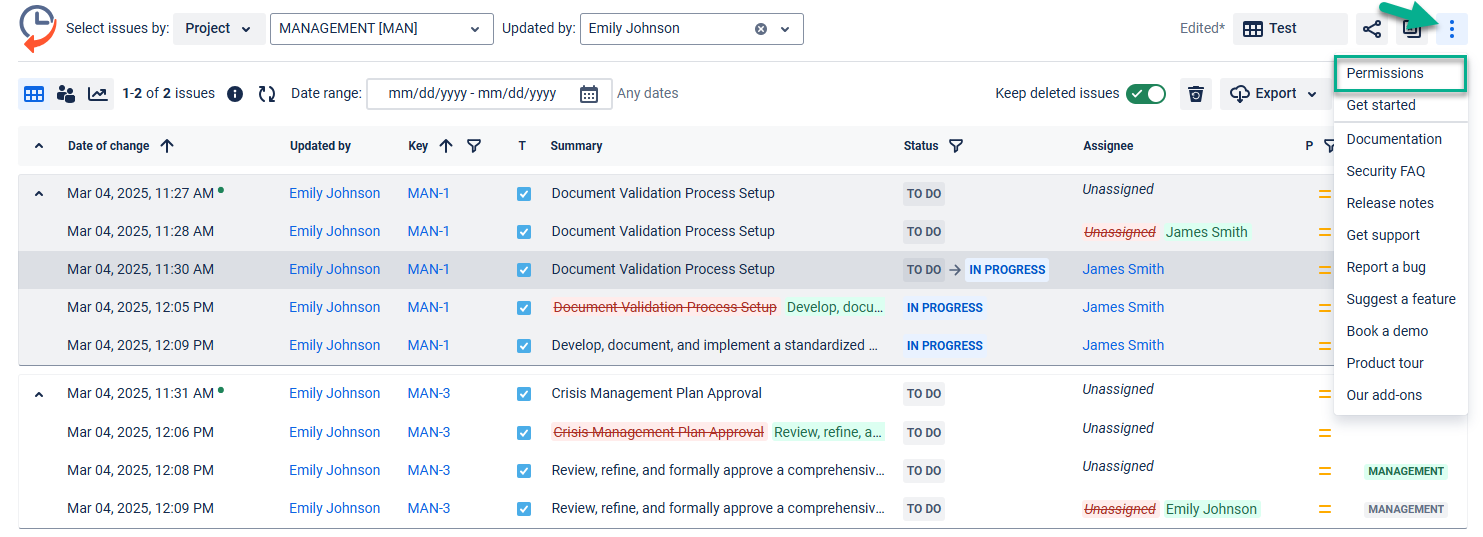Click the refresh issues icon
The height and width of the screenshot is (537, 1483).
(x=267, y=94)
